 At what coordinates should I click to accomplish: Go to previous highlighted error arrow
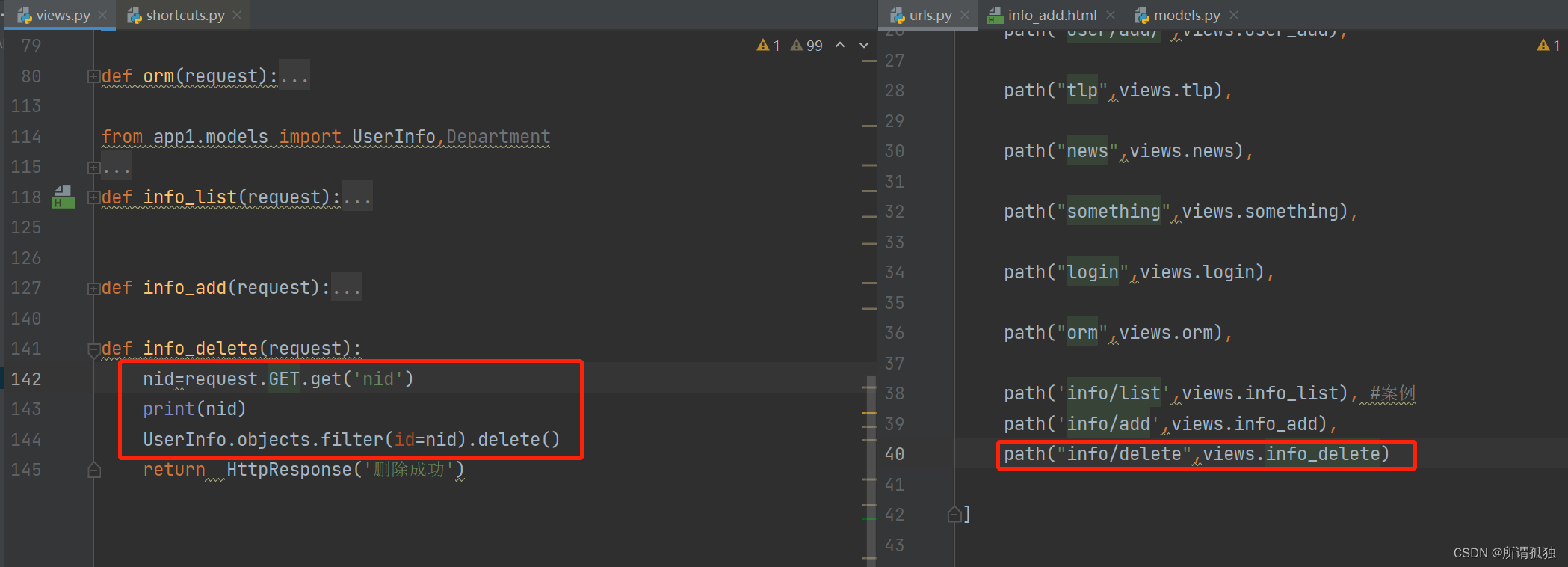tap(840, 45)
